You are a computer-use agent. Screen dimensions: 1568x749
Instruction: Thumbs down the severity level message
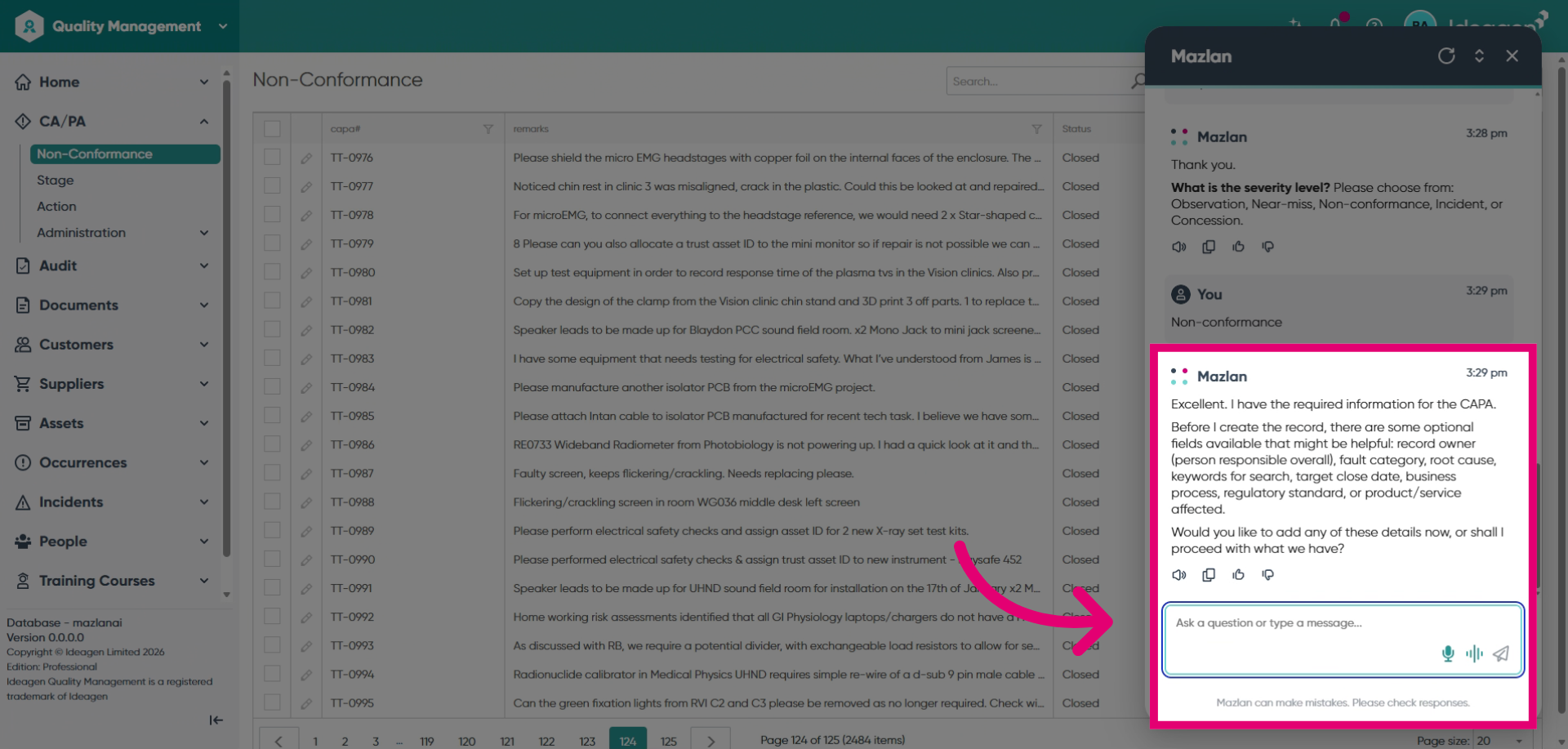(1267, 247)
